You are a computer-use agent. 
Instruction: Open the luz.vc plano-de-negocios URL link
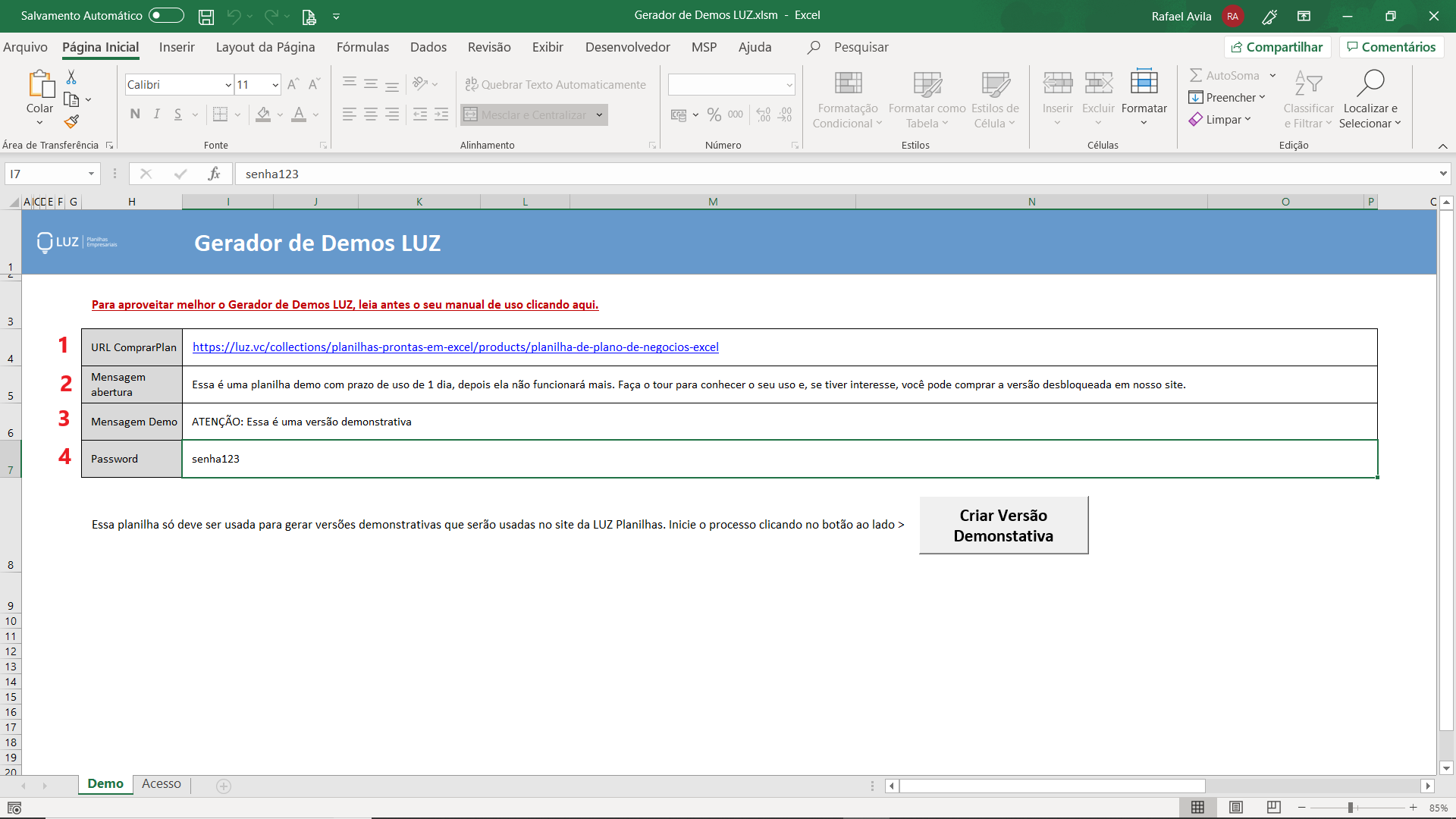[x=456, y=347]
